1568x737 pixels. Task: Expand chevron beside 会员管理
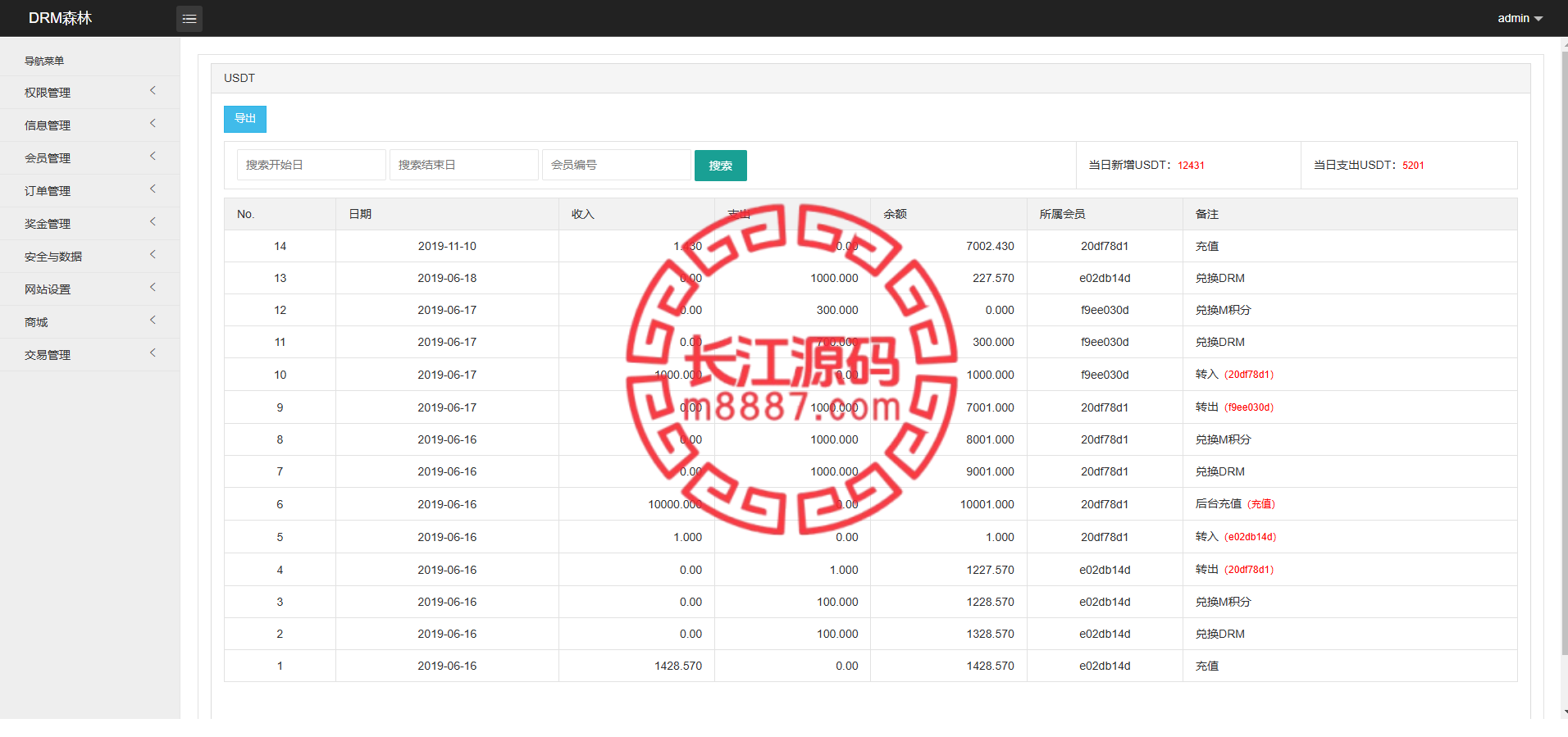click(153, 157)
